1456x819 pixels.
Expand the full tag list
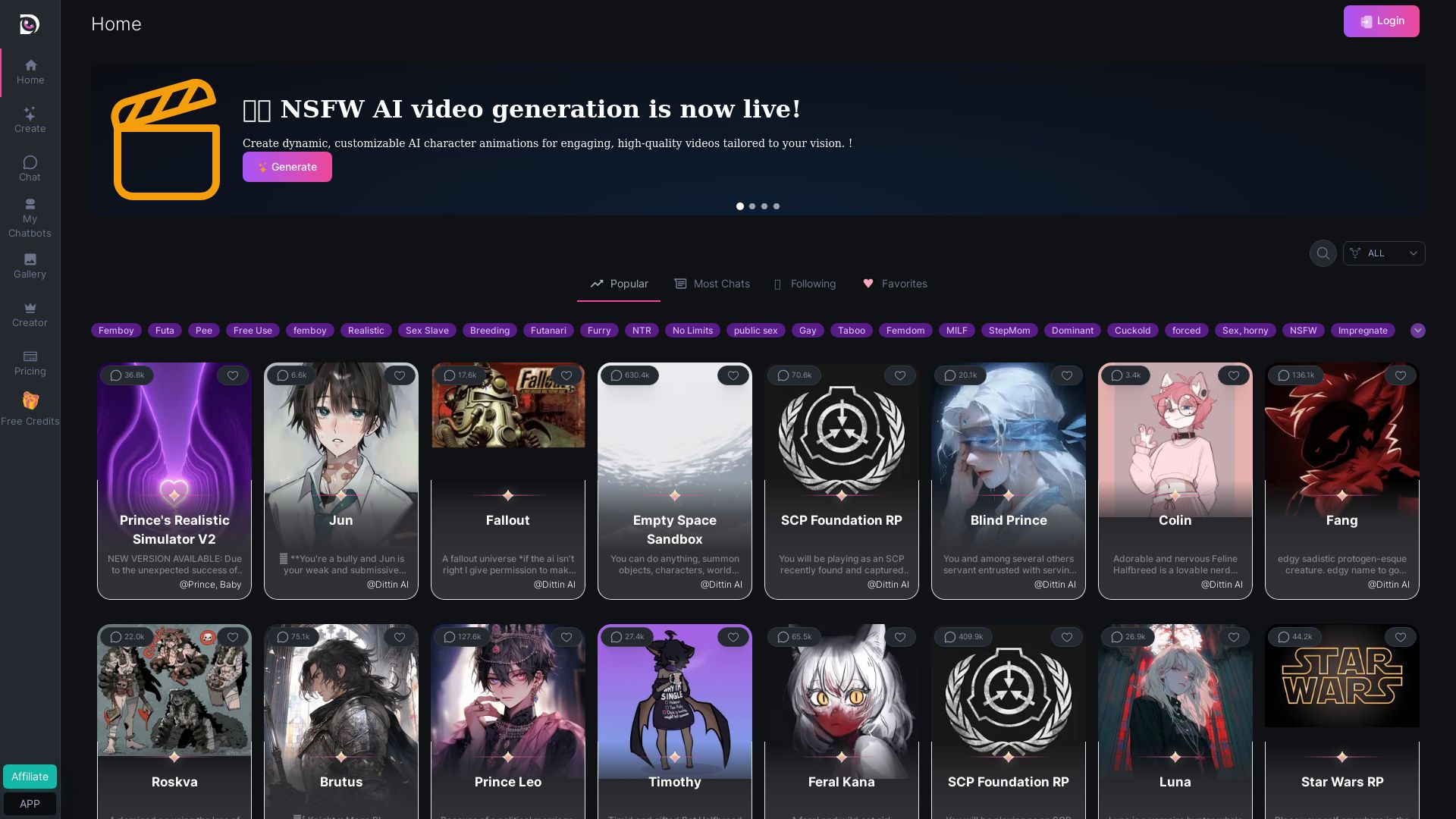tap(1418, 331)
